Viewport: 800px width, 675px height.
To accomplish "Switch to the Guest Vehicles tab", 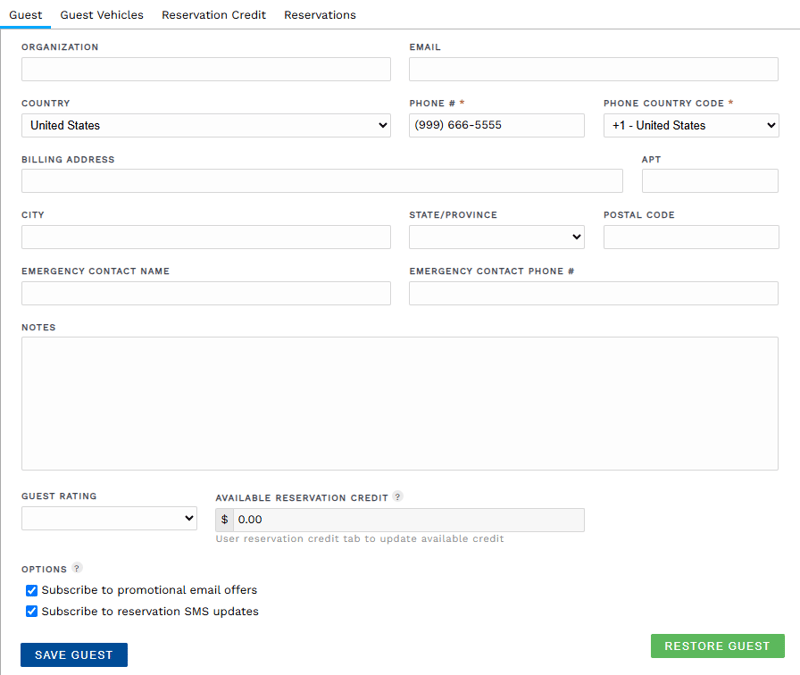I will click(x=101, y=15).
